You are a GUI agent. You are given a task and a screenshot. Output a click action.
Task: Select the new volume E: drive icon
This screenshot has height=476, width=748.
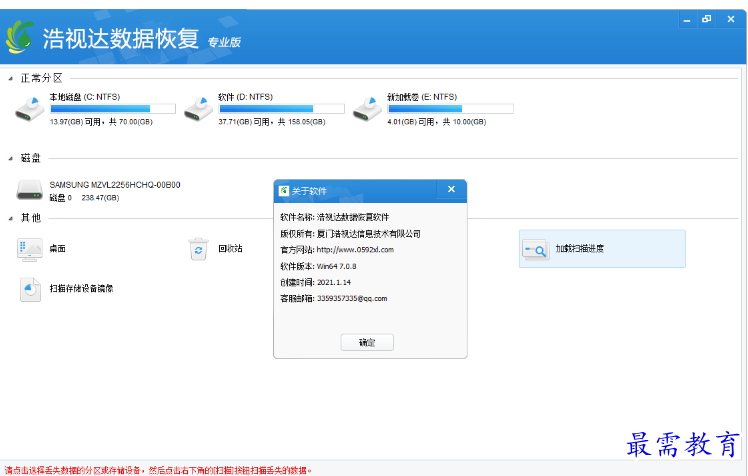point(367,109)
